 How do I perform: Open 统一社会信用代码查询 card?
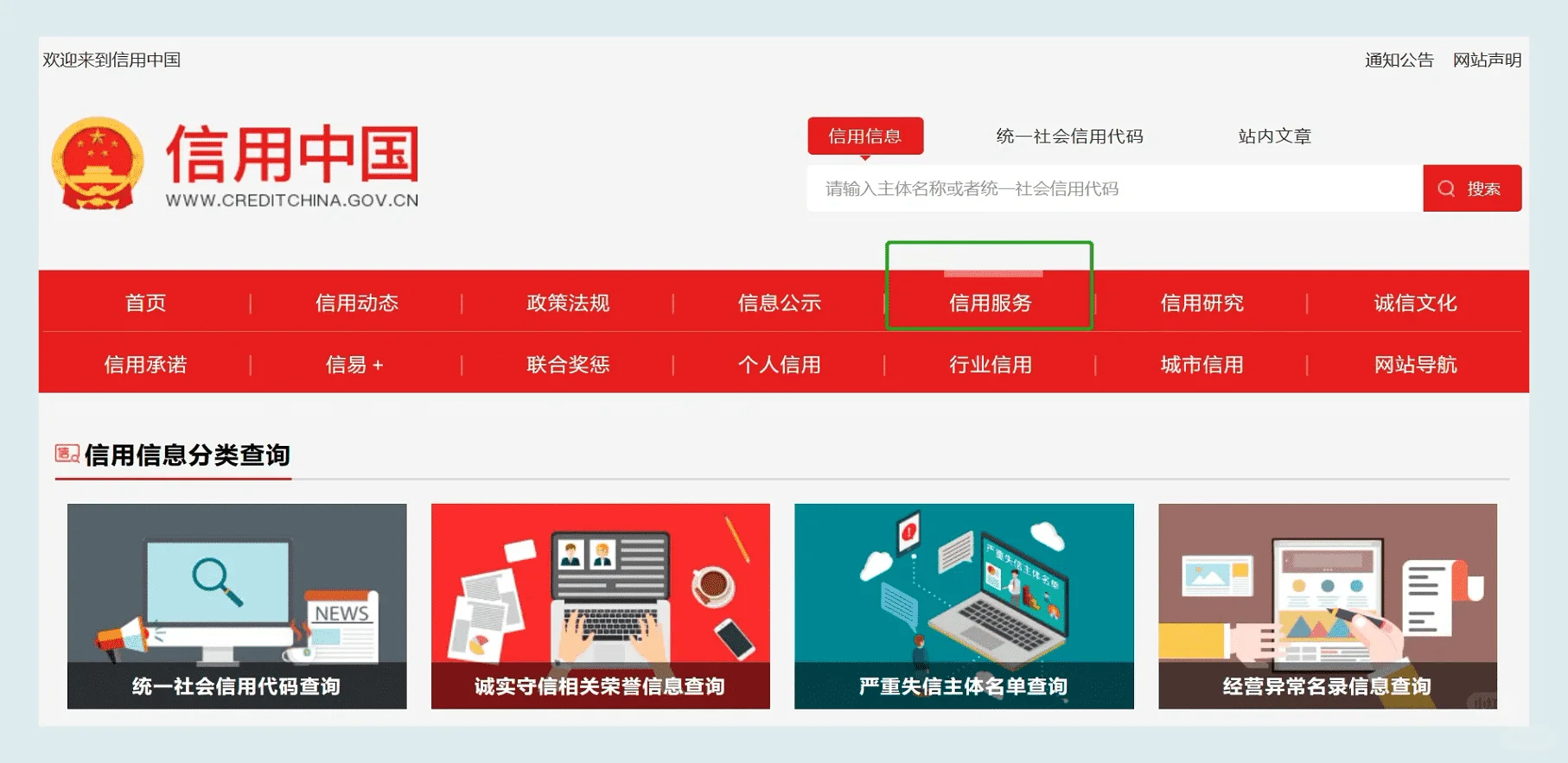click(x=237, y=607)
